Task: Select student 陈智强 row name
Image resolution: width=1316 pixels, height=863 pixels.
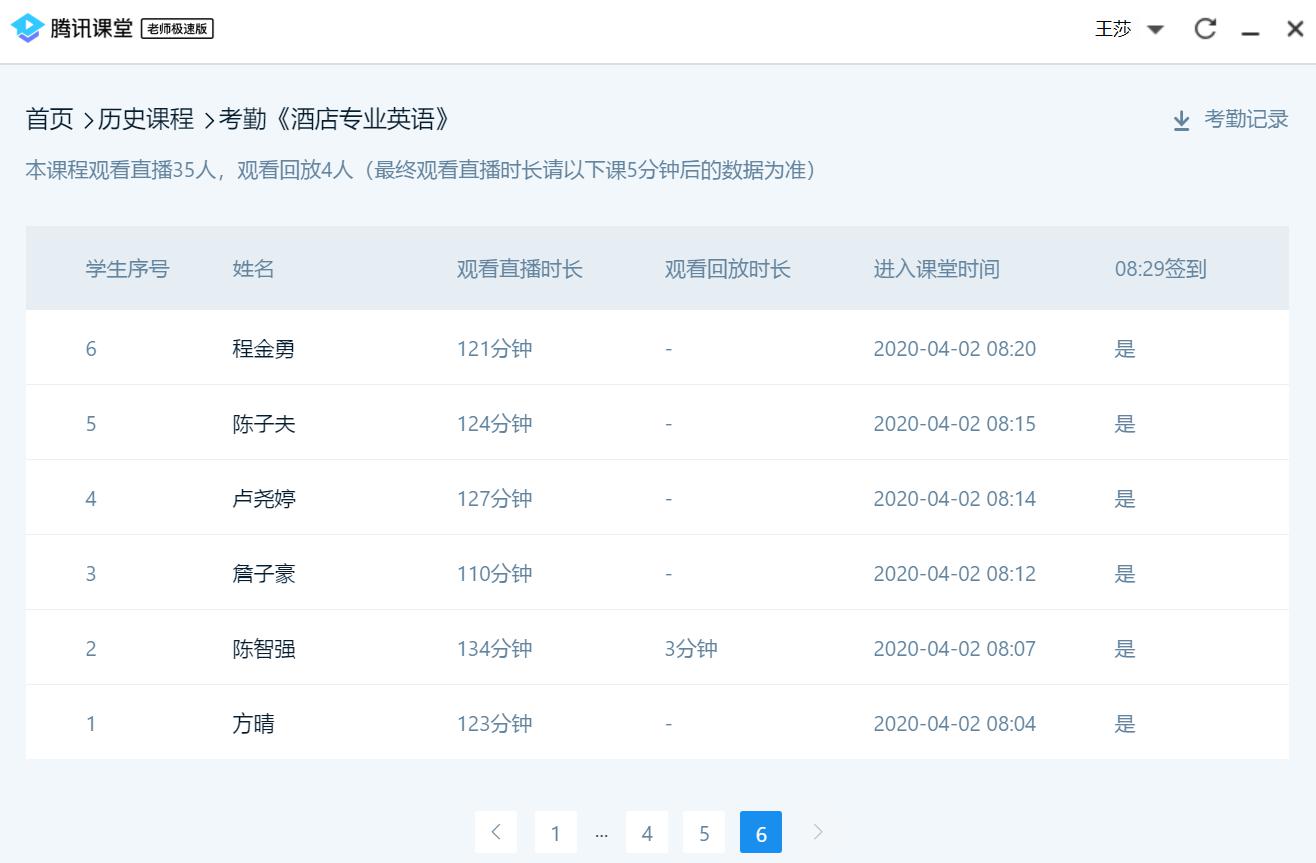Action: [x=264, y=649]
